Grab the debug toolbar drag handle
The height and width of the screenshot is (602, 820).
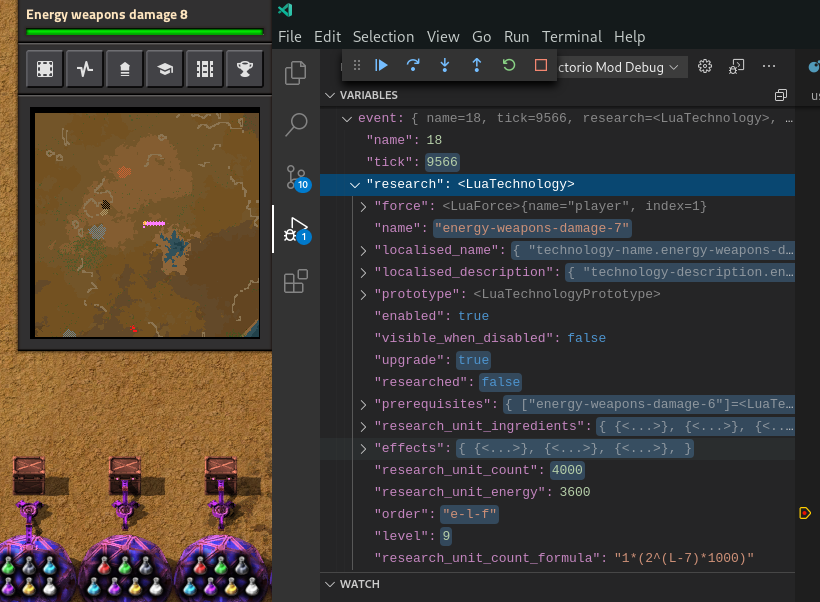(357, 65)
